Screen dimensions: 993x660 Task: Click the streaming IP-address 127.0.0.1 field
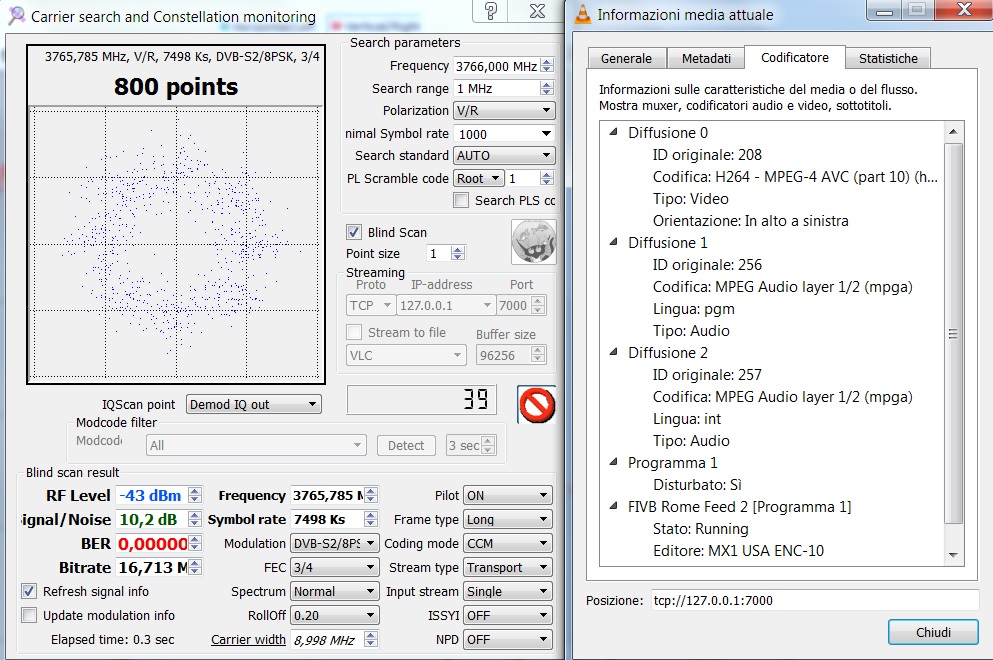click(x=446, y=306)
